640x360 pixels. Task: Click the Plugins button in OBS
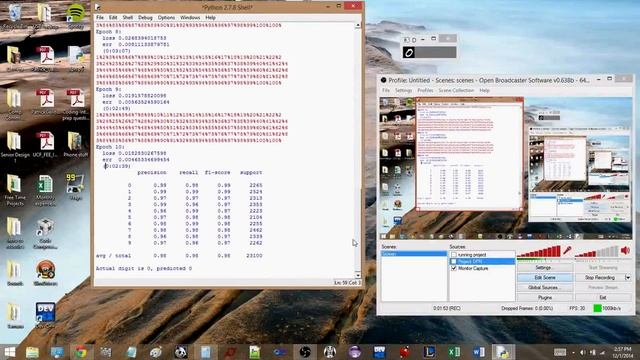coord(544,298)
